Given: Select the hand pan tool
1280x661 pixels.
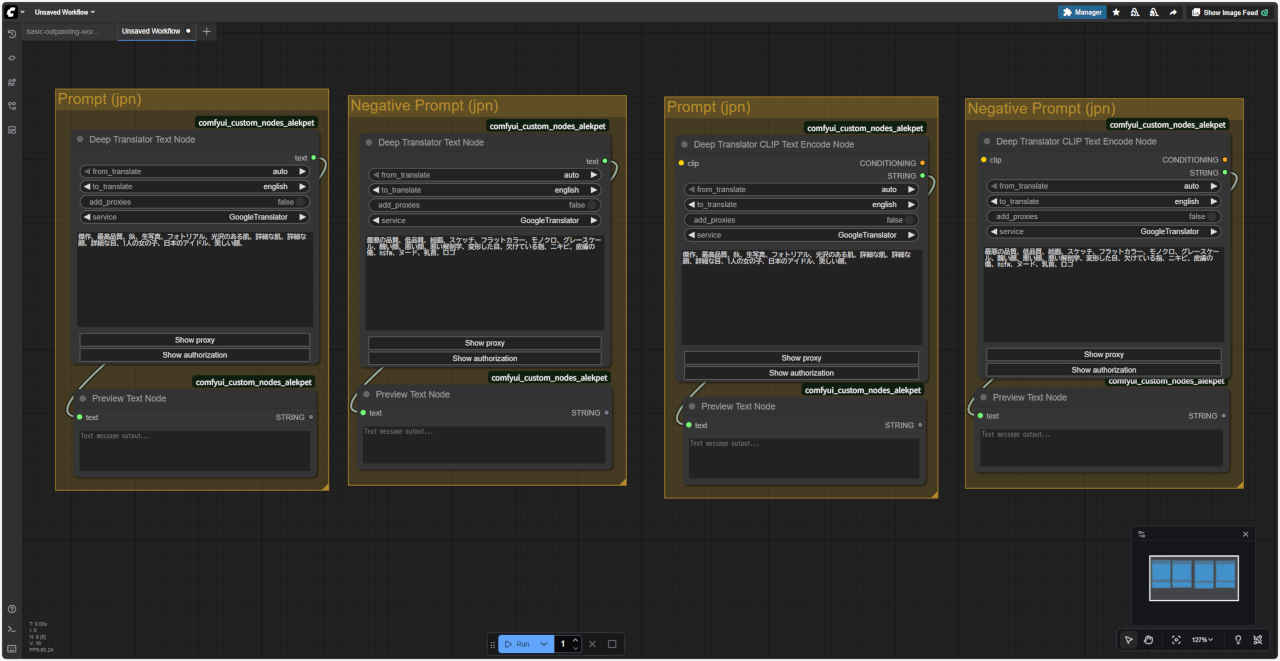Looking at the screenshot, I should pyautogui.click(x=1149, y=640).
